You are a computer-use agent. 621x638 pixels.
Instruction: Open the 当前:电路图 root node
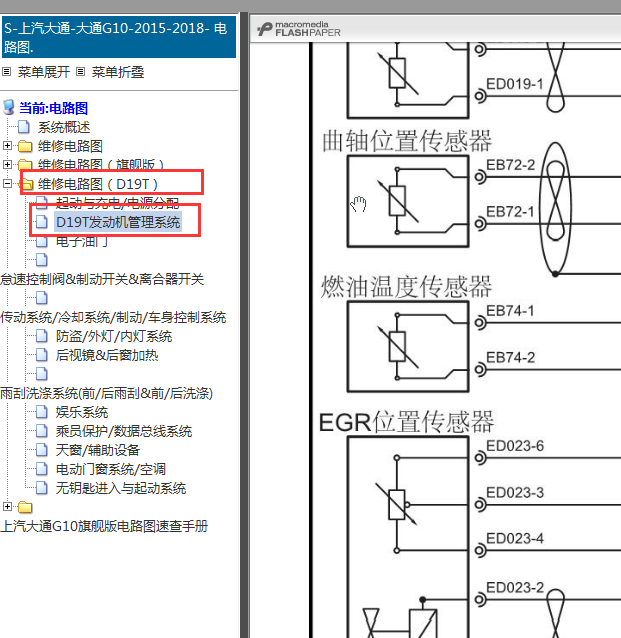pyautogui.click(x=53, y=108)
